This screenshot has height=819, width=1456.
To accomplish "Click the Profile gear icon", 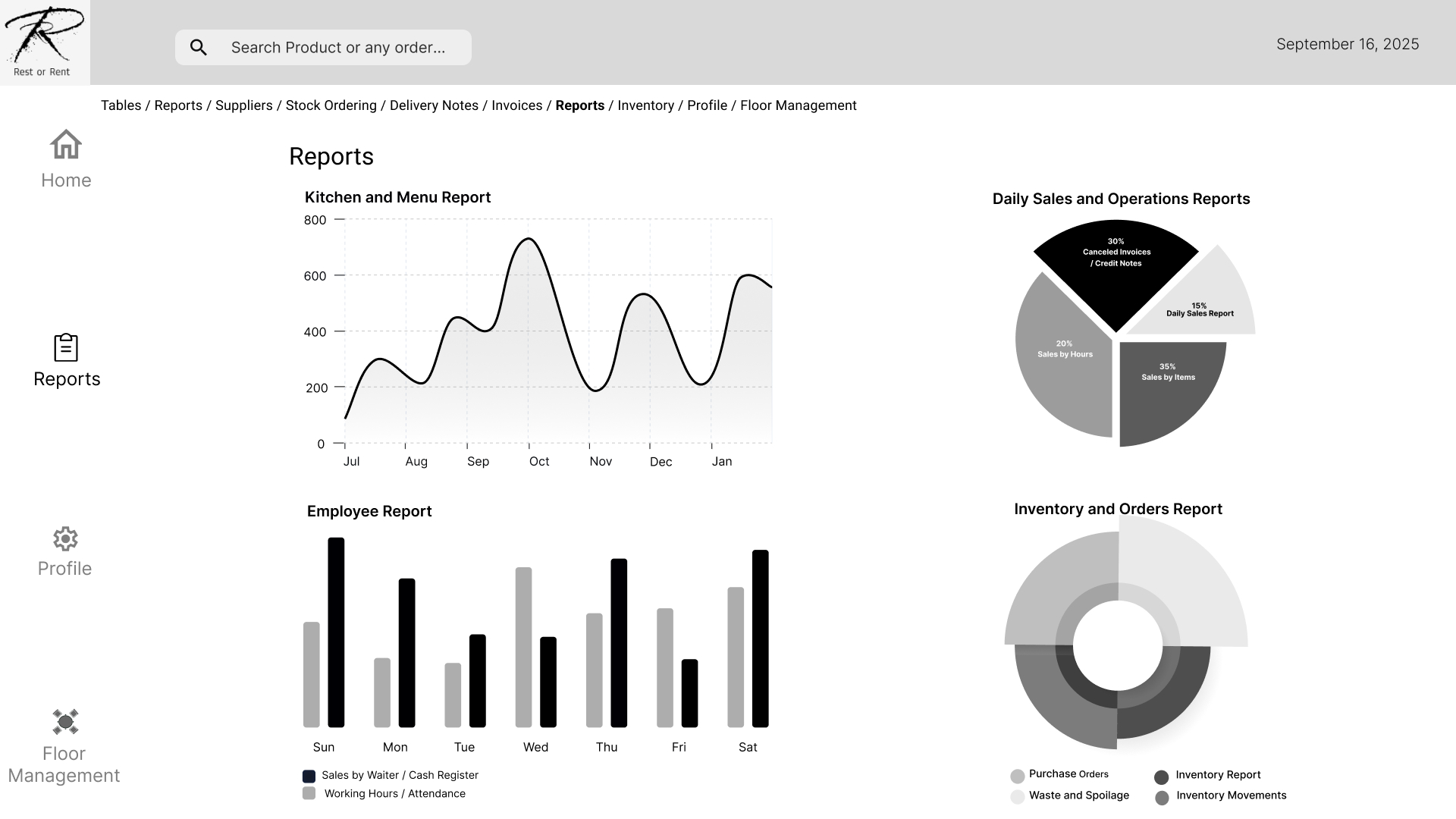I will pos(65,538).
